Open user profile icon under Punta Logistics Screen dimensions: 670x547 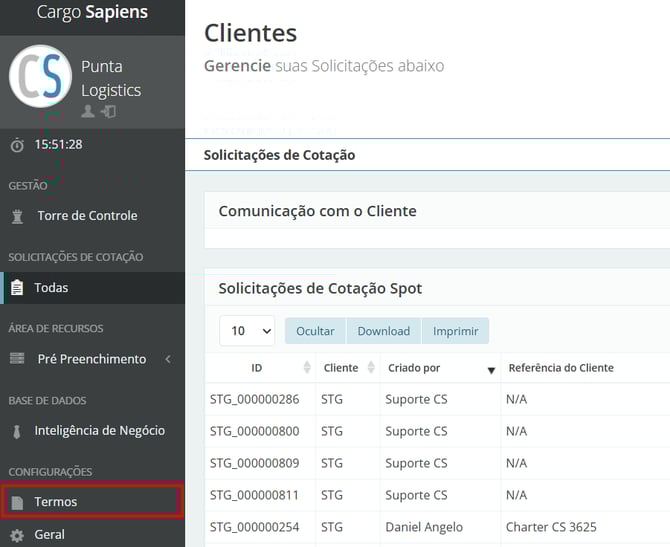(88, 112)
